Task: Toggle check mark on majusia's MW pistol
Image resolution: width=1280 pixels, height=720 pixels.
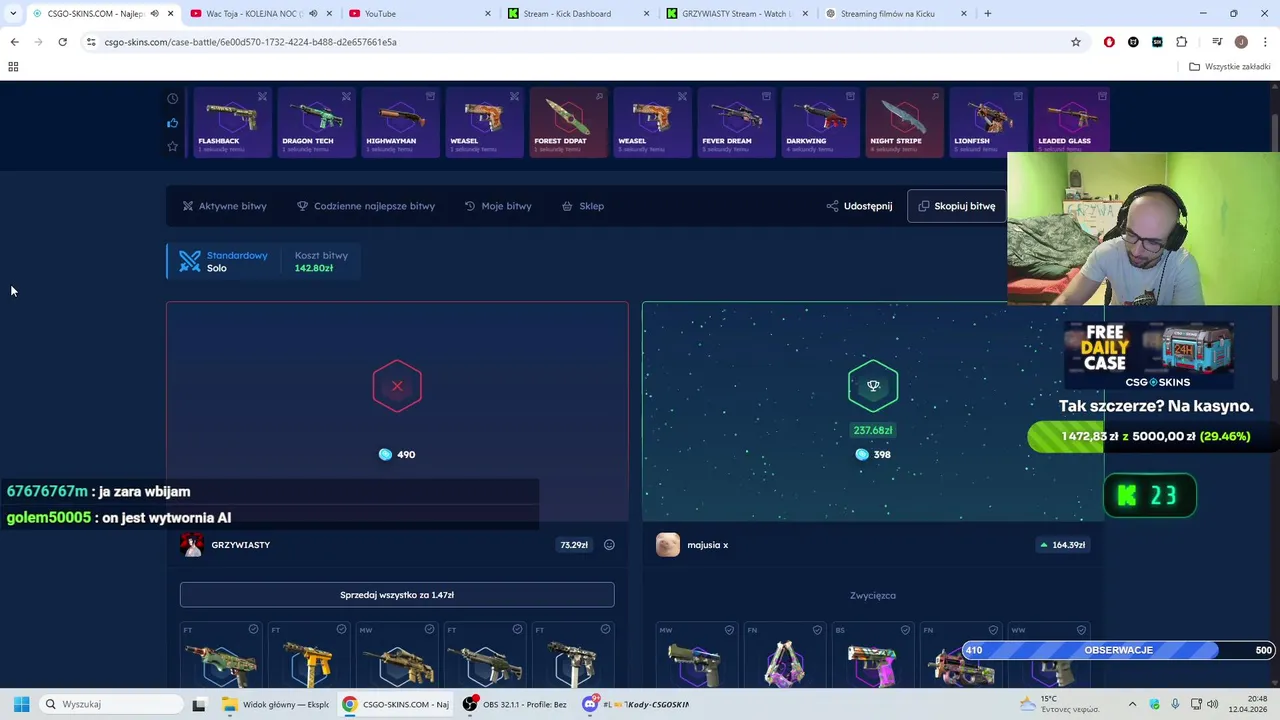Action: point(729,629)
